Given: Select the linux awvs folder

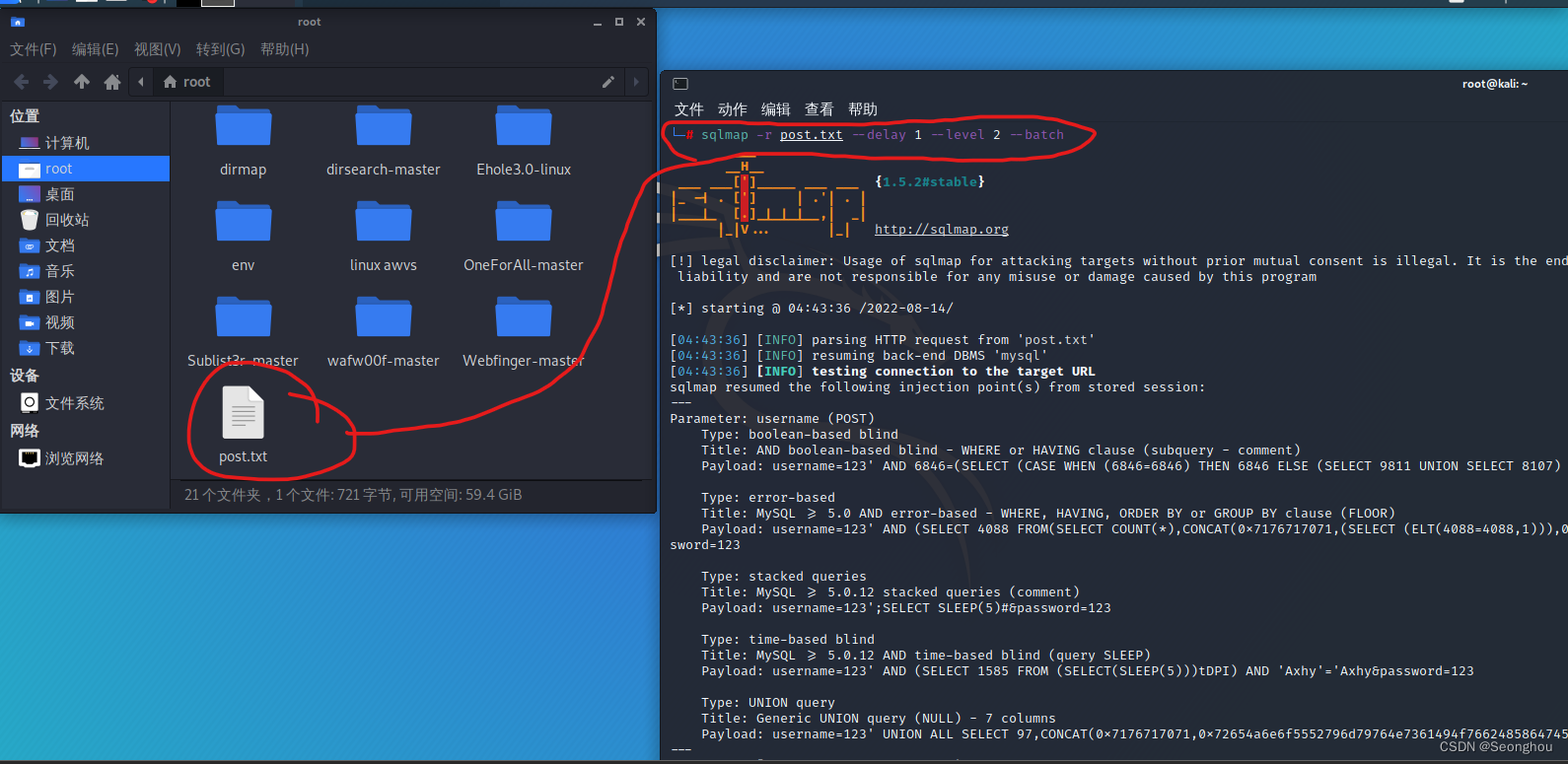Looking at the screenshot, I should [384, 237].
